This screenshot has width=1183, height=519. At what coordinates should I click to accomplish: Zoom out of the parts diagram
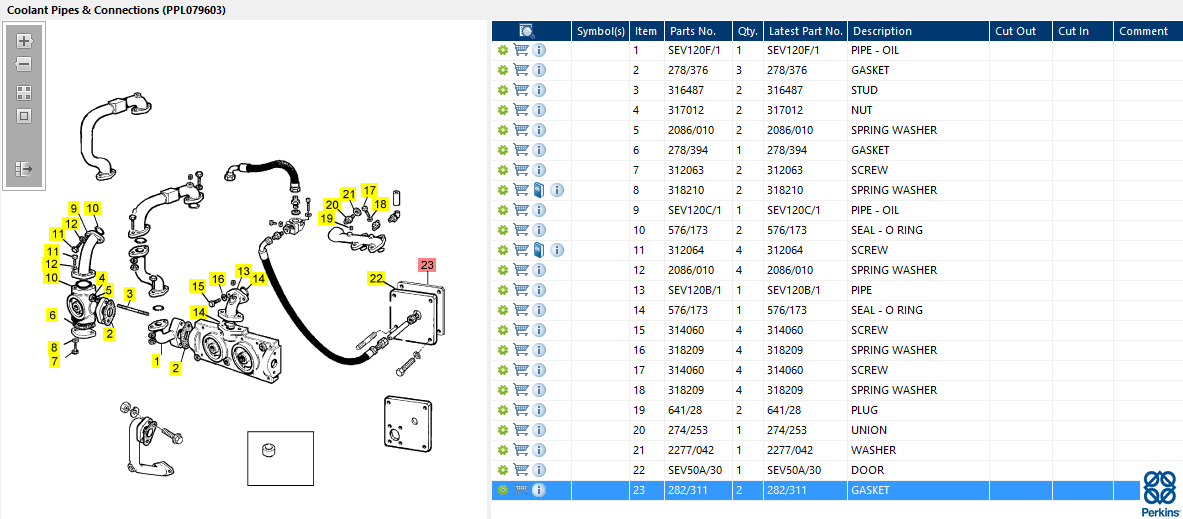pyautogui.click(x=24, y=64)
